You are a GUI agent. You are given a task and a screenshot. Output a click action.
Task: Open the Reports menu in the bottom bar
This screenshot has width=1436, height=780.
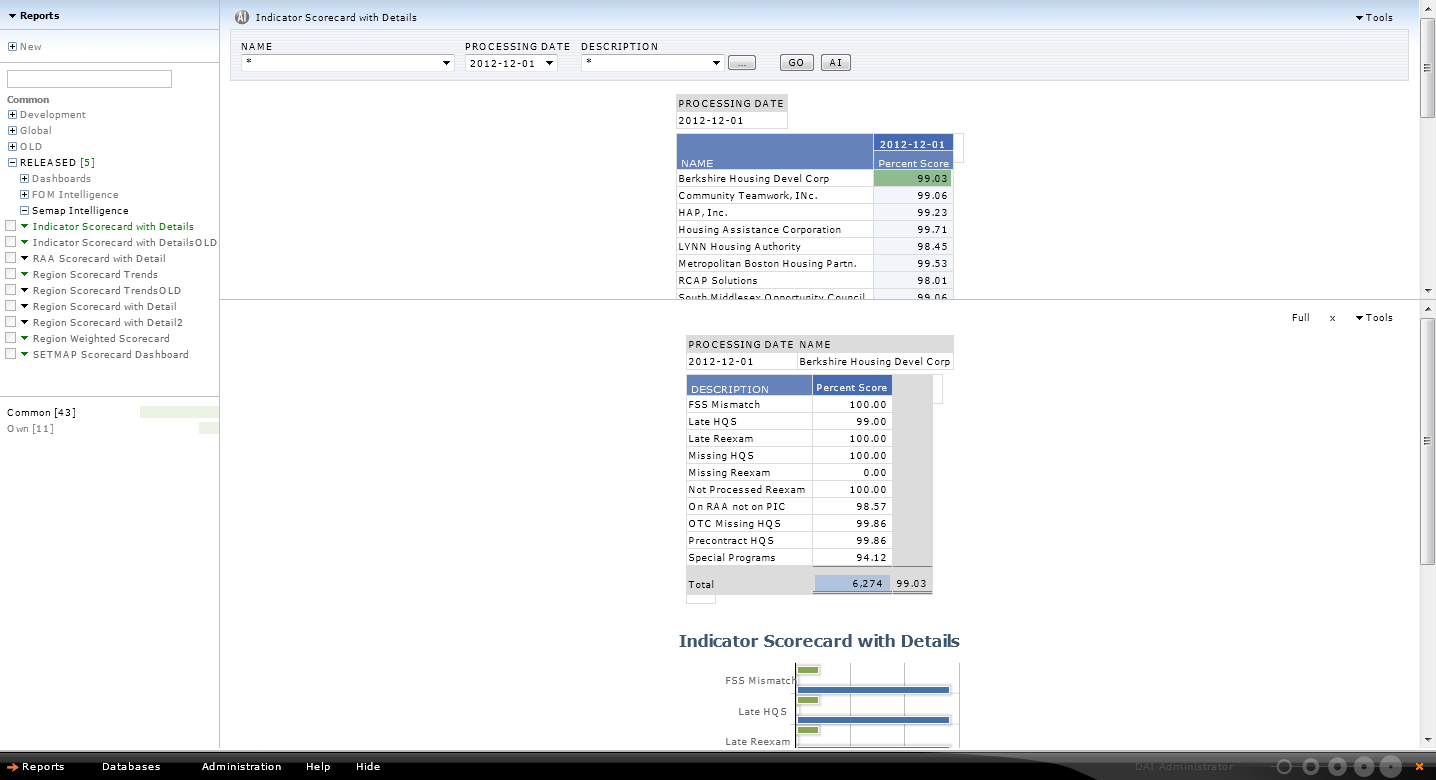43,767
